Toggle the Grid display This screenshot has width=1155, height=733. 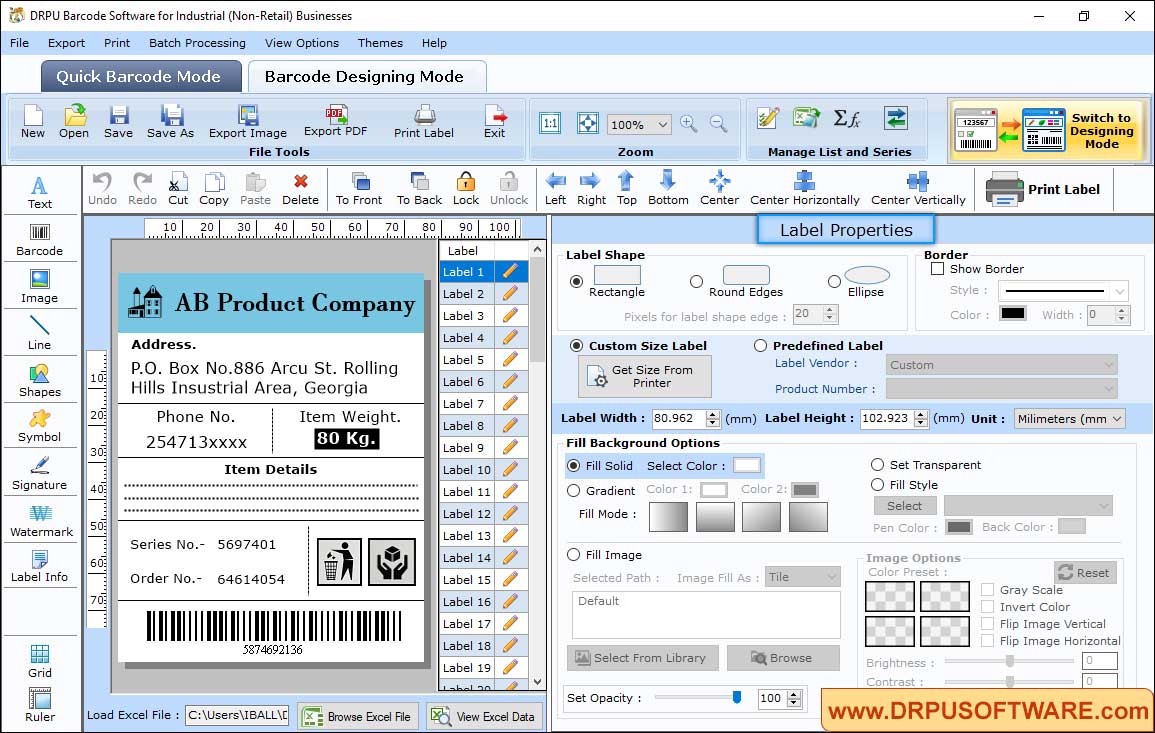click(40, 661)
